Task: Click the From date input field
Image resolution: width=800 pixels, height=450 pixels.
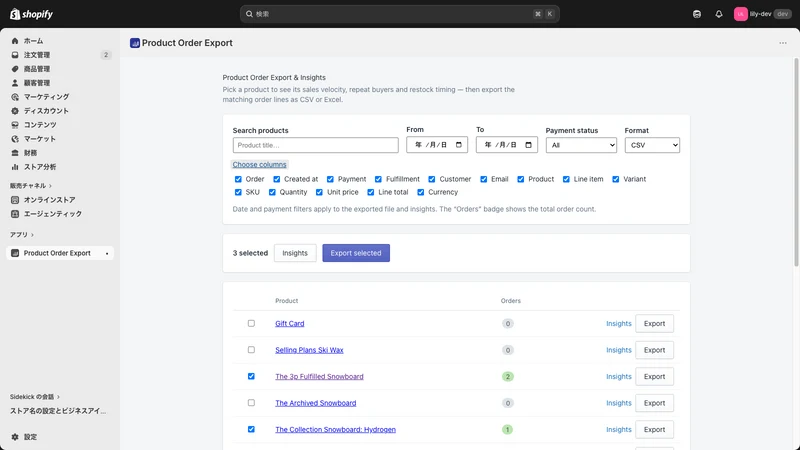Action: 437,145
